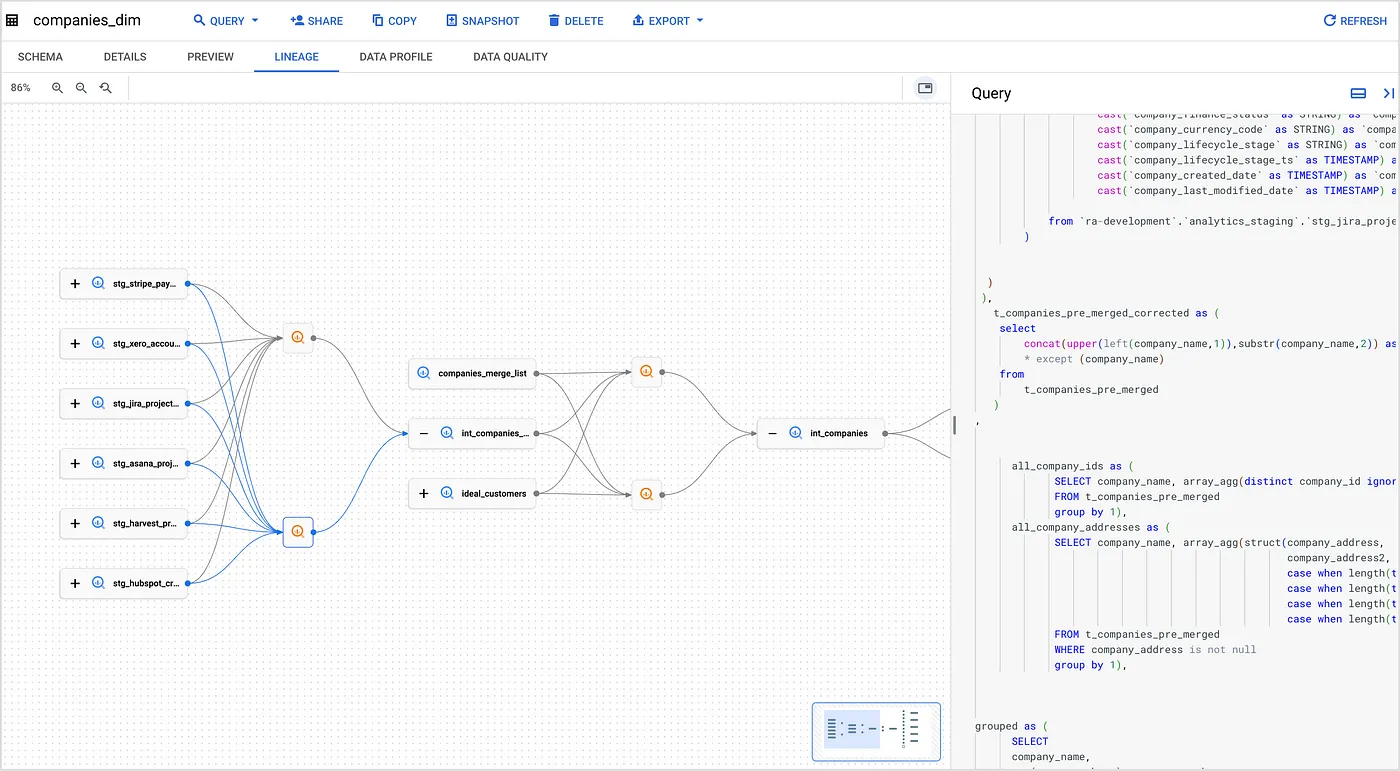The width and height of the screenshot is (1400, 771).
Task: Open the Query dropdown menu
Action: [226, 21]
